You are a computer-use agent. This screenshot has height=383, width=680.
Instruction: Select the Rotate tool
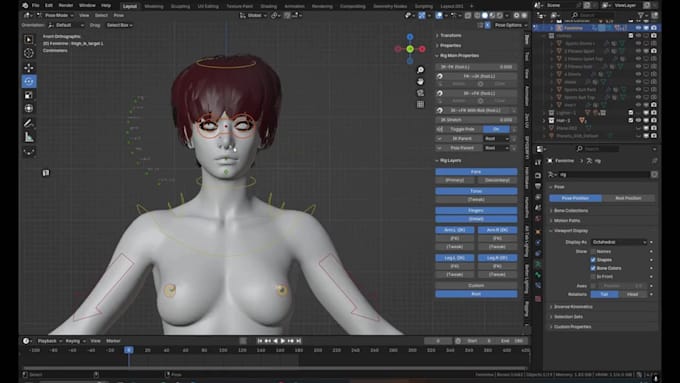[x=29, y=81]
